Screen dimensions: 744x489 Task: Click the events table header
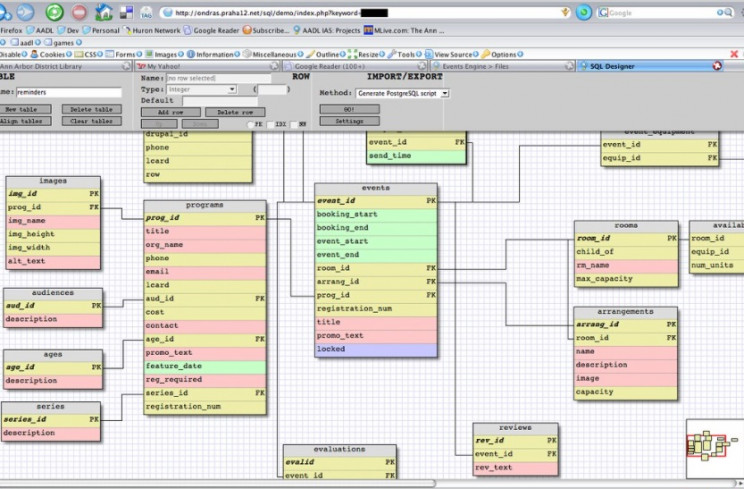(x=376, y=188)
